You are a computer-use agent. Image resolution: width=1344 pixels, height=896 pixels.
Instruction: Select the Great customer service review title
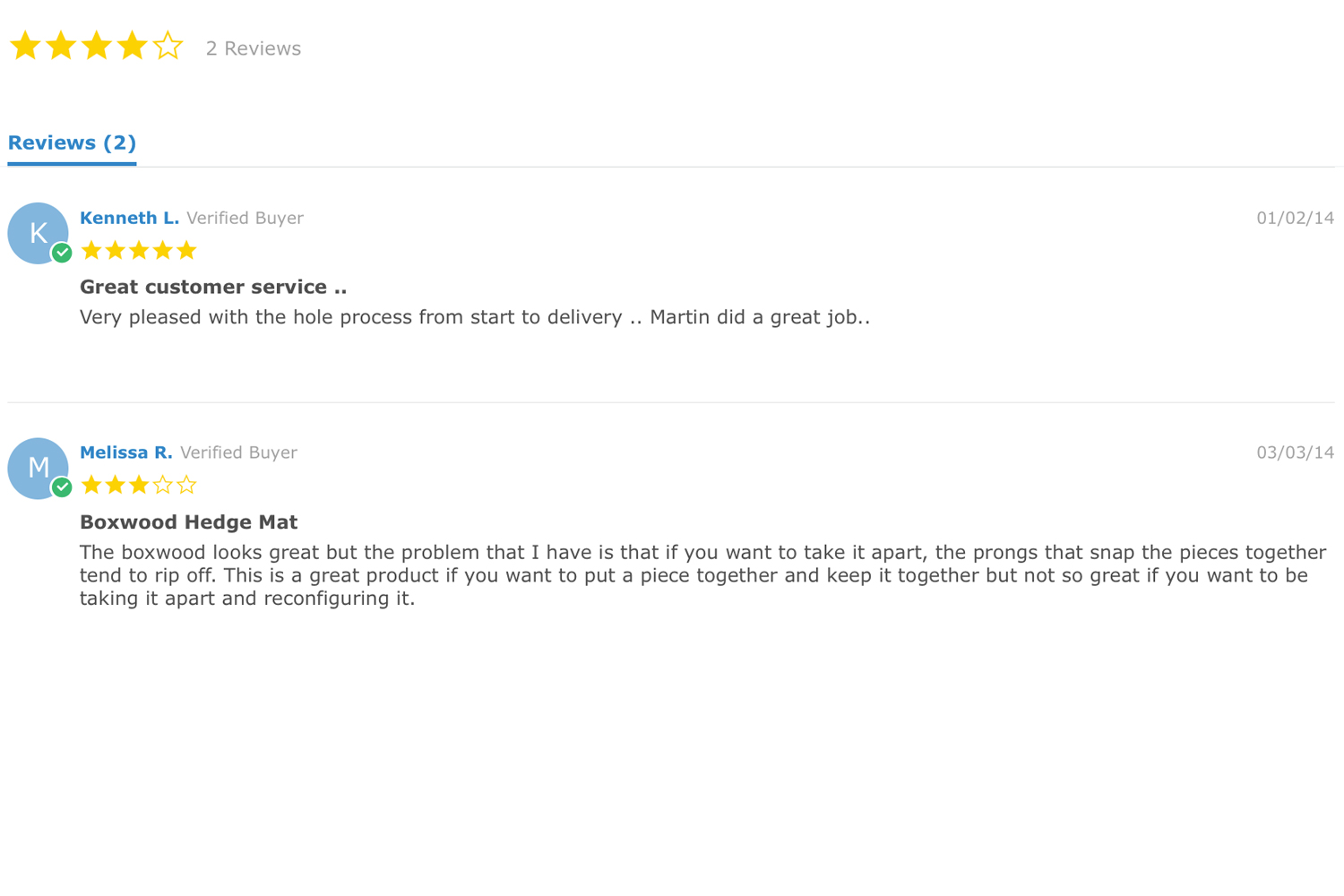click(213, 287)
